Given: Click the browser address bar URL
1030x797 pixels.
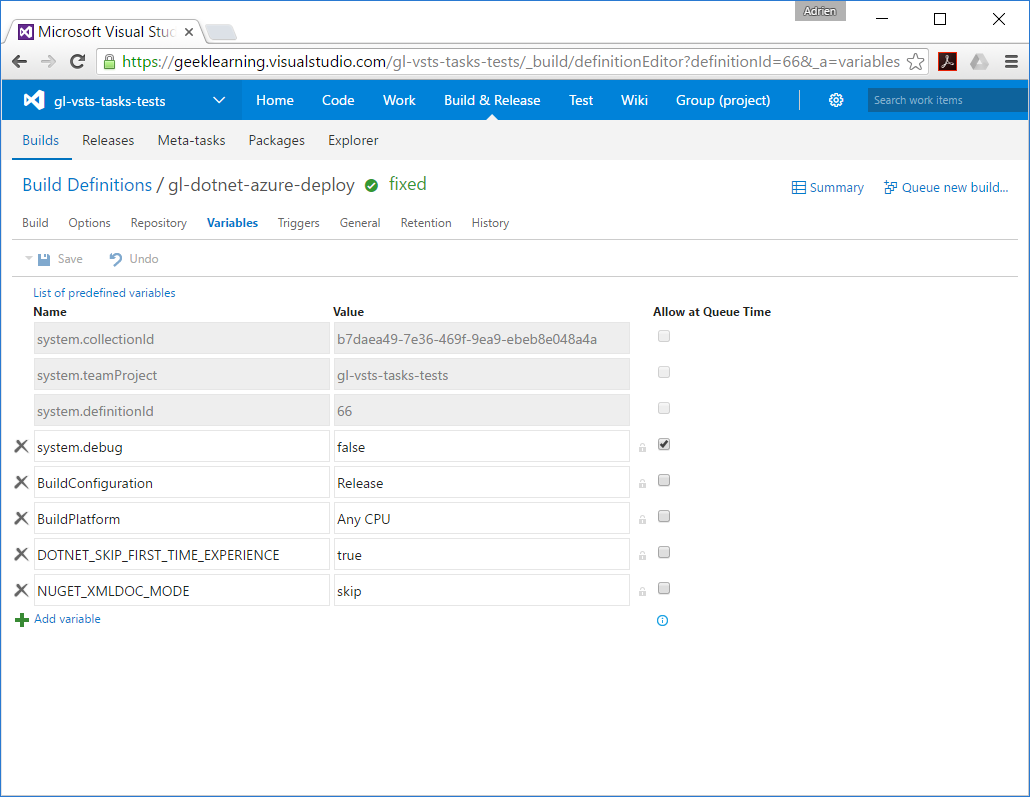Looking at the screenshot, I should pos(510,62).
